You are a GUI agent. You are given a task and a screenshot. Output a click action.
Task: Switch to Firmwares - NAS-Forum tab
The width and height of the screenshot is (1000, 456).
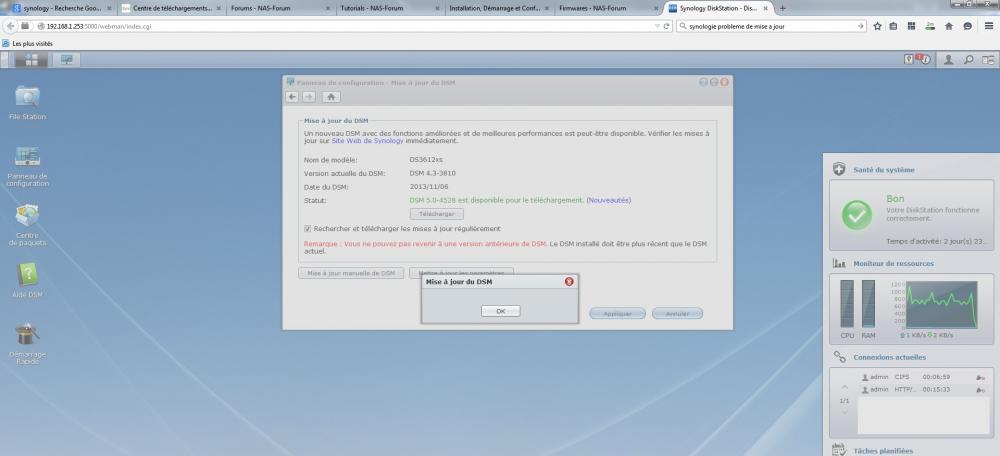[608, 8]
